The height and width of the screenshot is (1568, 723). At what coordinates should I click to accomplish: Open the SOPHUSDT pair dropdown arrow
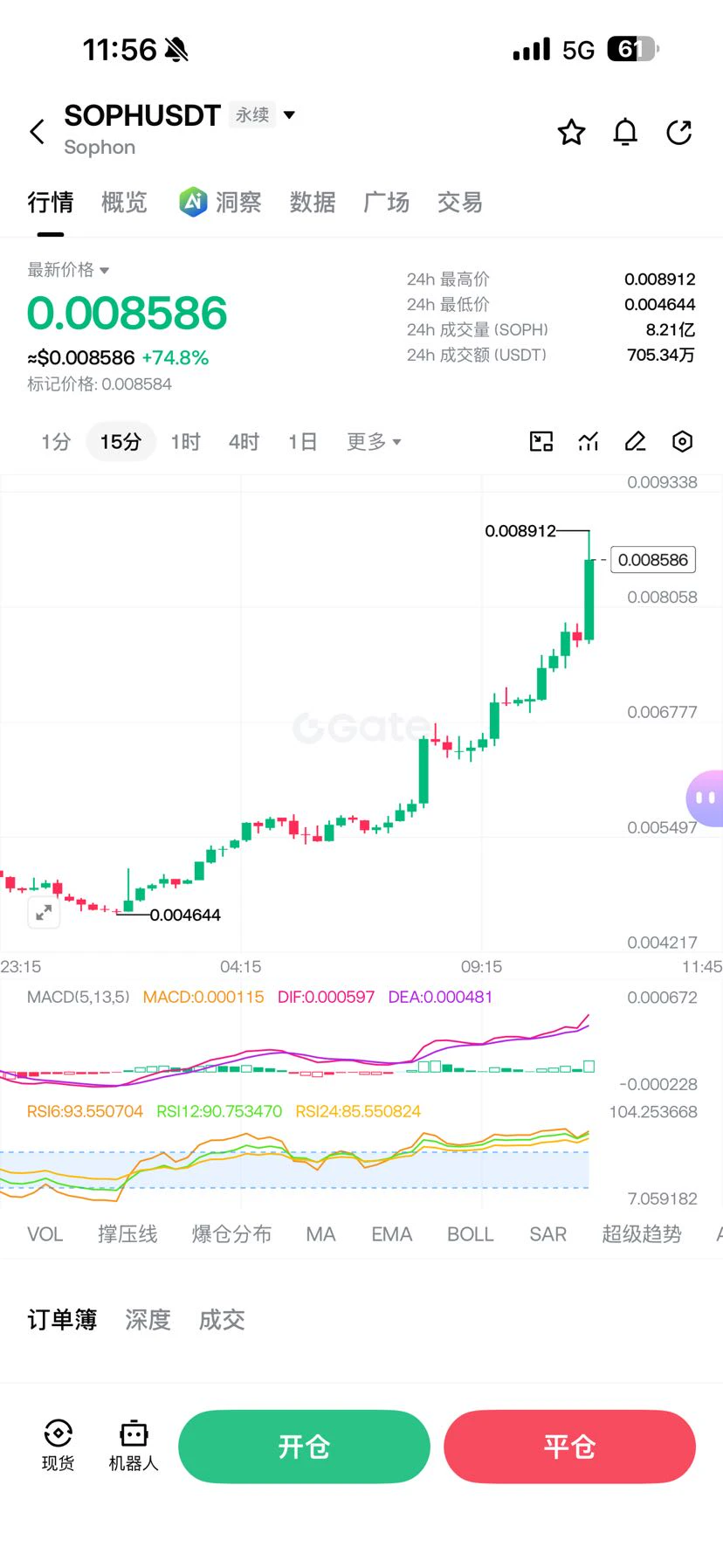coord(290,114)
